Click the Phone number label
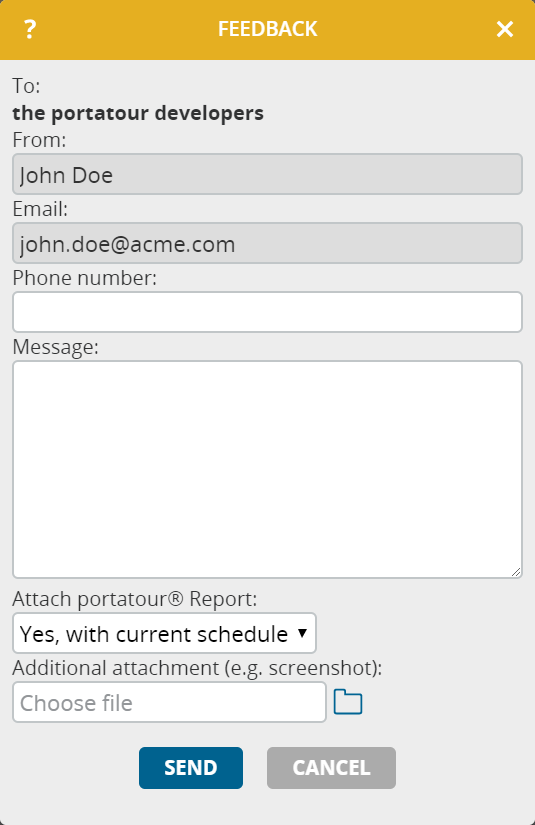535x825 pixels. [85, 278]
